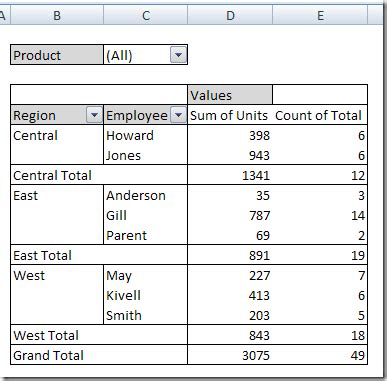Click the Anderson employee cell
387x381 pixels.
(146, 195)
